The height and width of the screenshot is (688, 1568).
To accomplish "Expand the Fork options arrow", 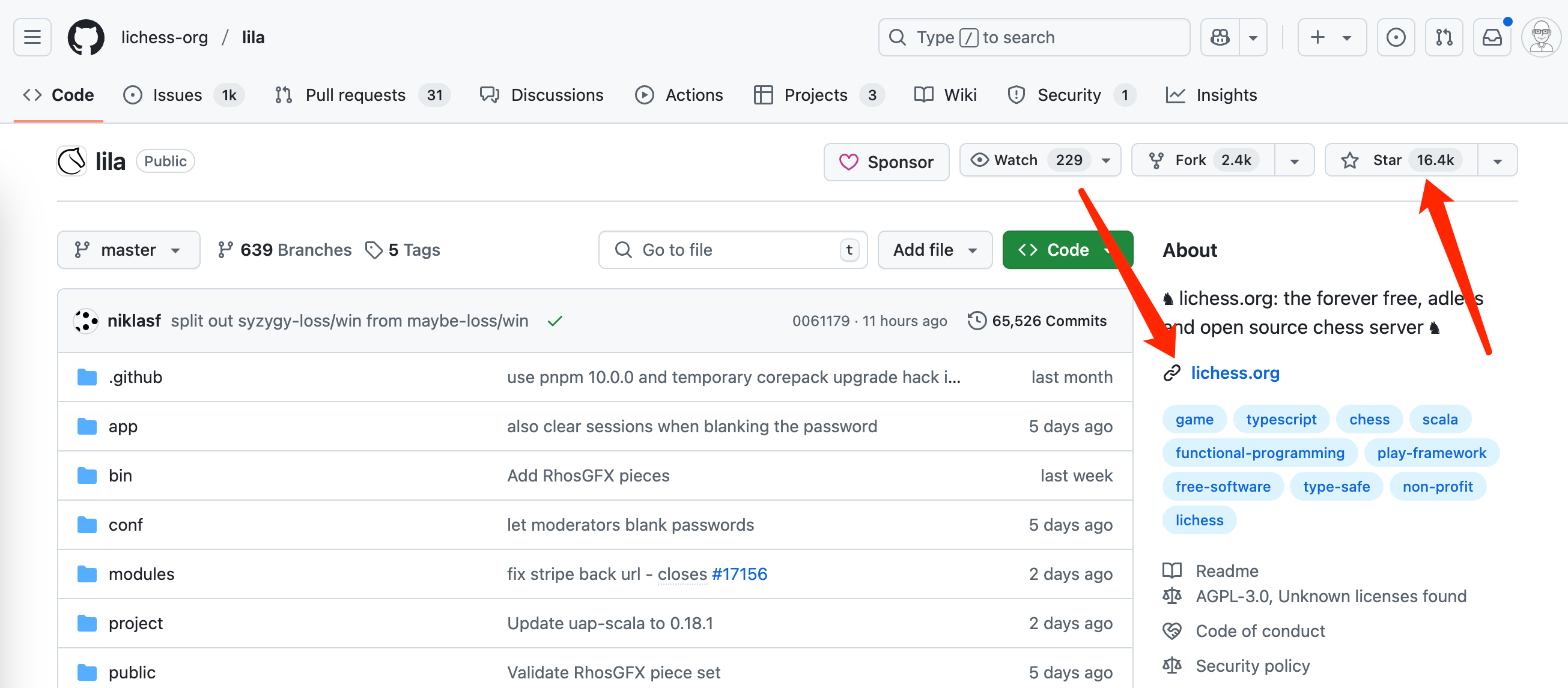I will [1295, 161].
